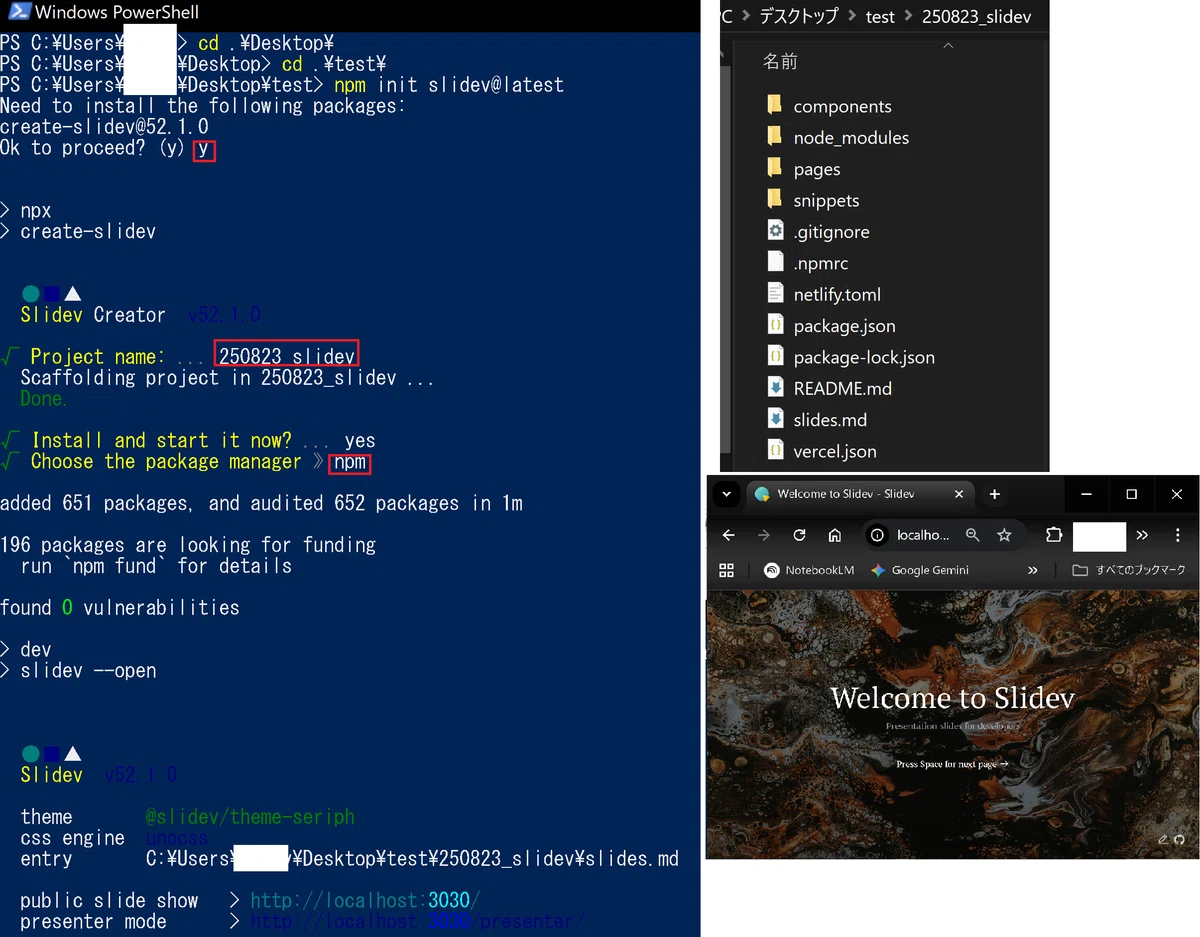
Task: Reload the Slidev page in the browser
Action: pos(799,536)
